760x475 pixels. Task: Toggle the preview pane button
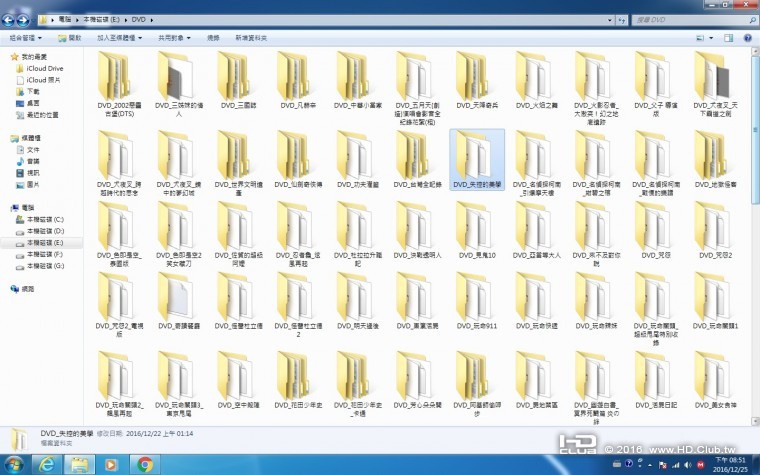(728, 38)
